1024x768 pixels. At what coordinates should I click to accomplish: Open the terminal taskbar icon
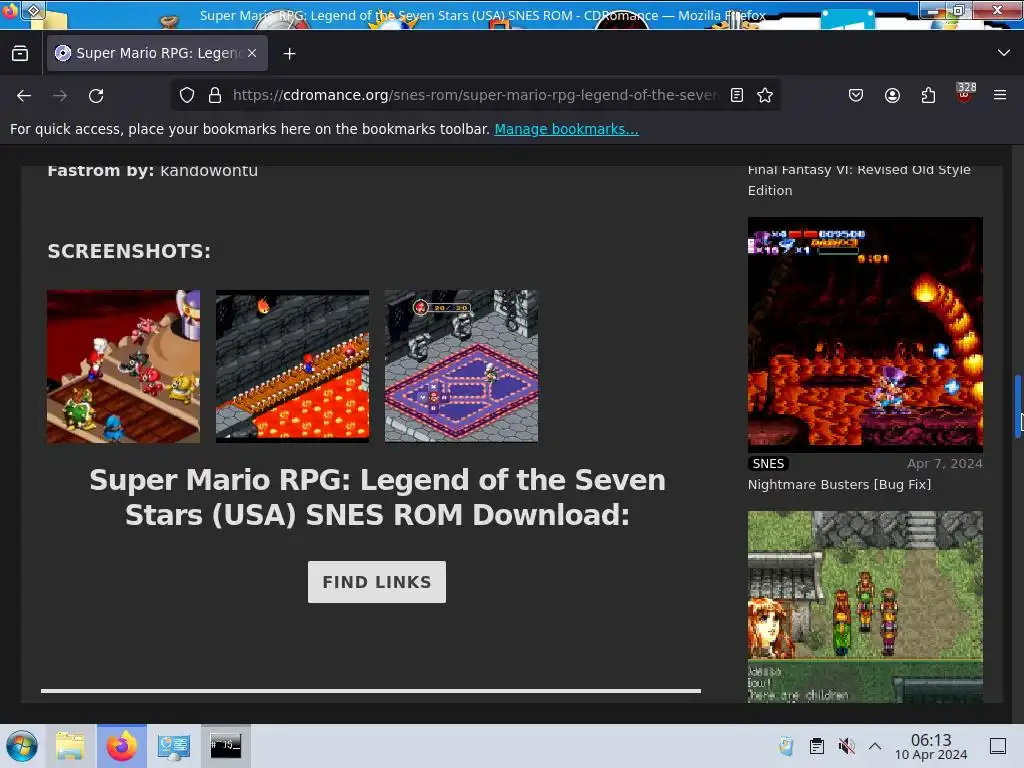point(225,746)
